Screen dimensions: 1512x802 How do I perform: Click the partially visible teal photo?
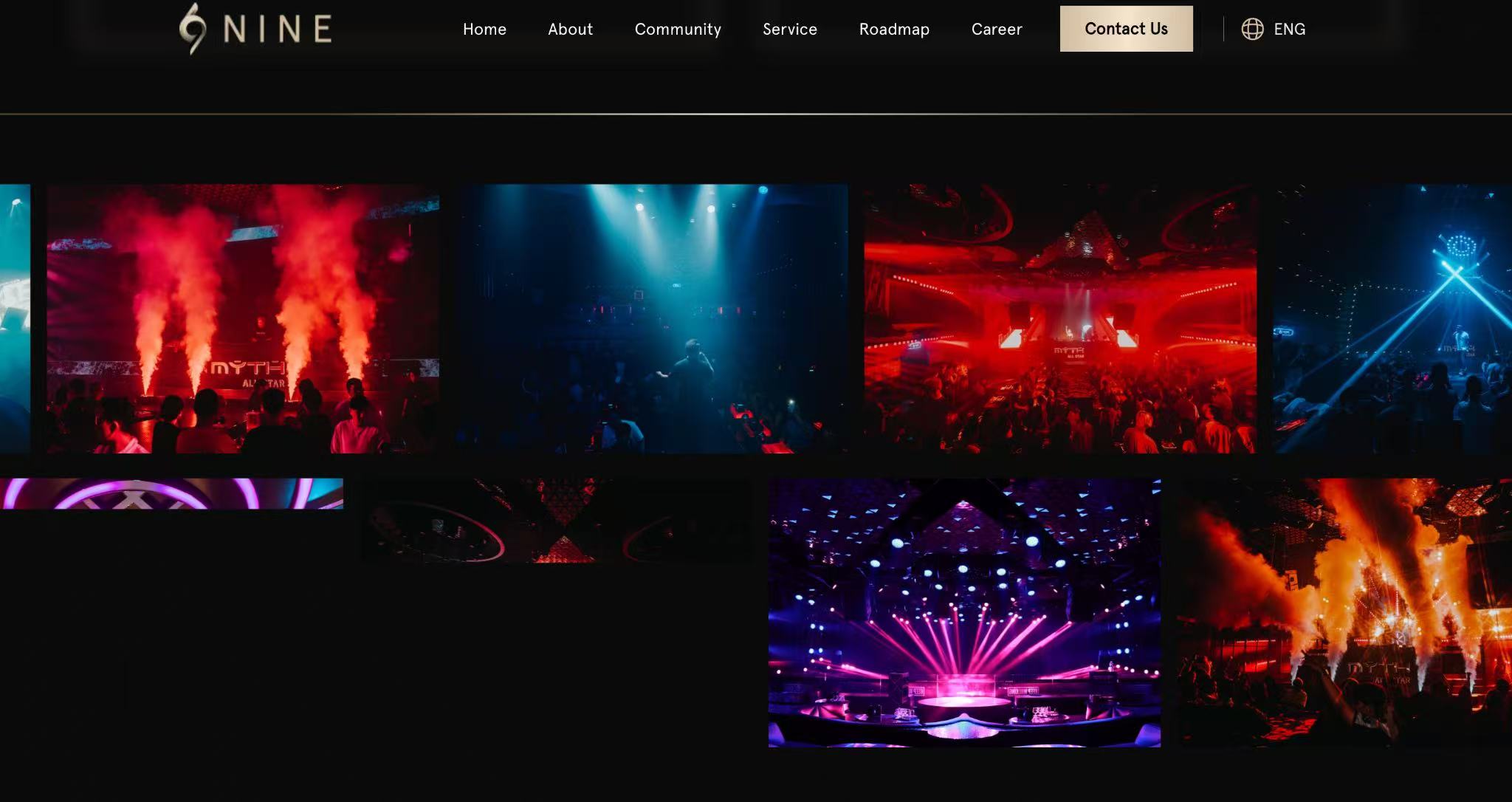click(x=15, y=318)
